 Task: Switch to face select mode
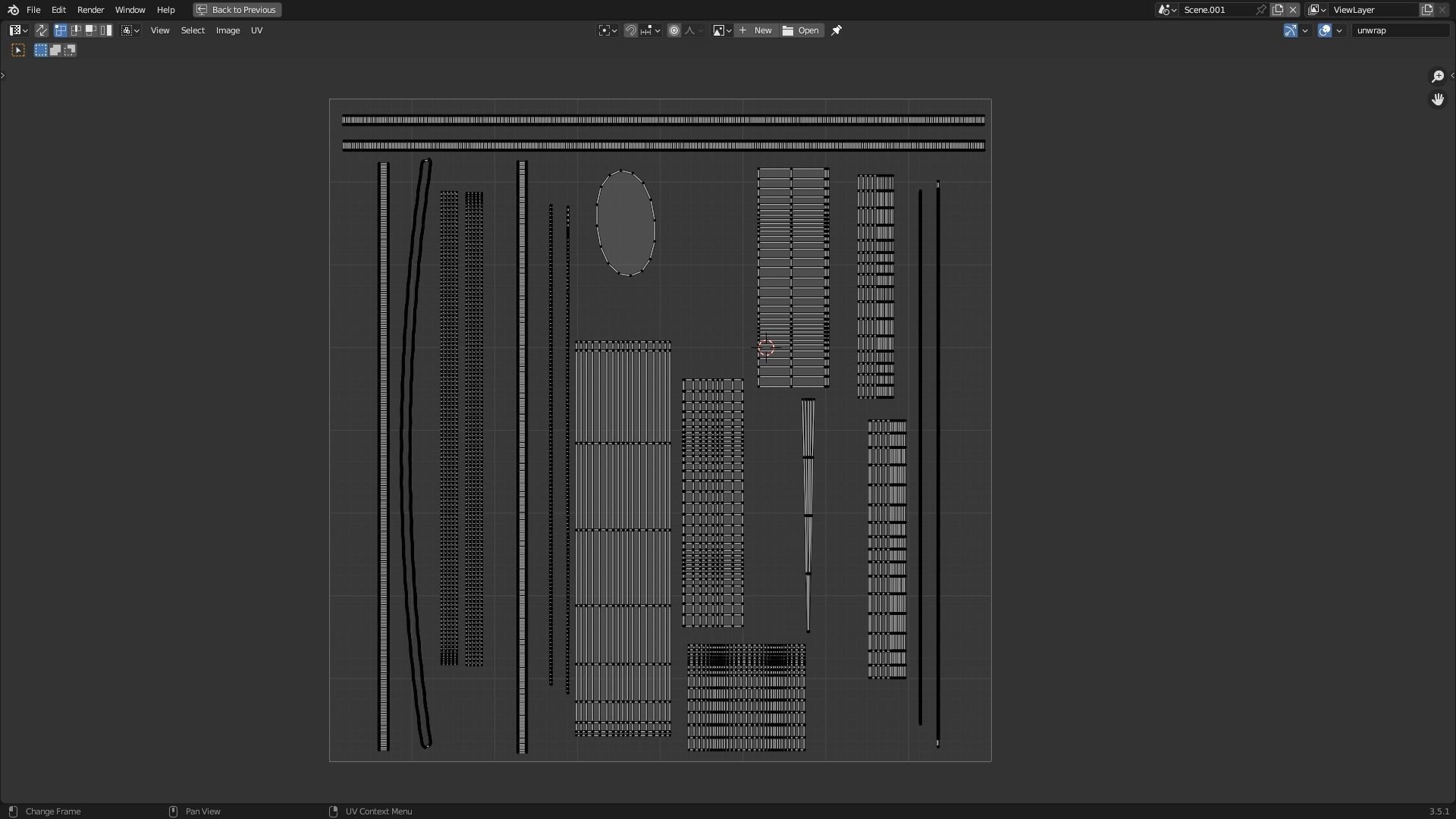91,30
